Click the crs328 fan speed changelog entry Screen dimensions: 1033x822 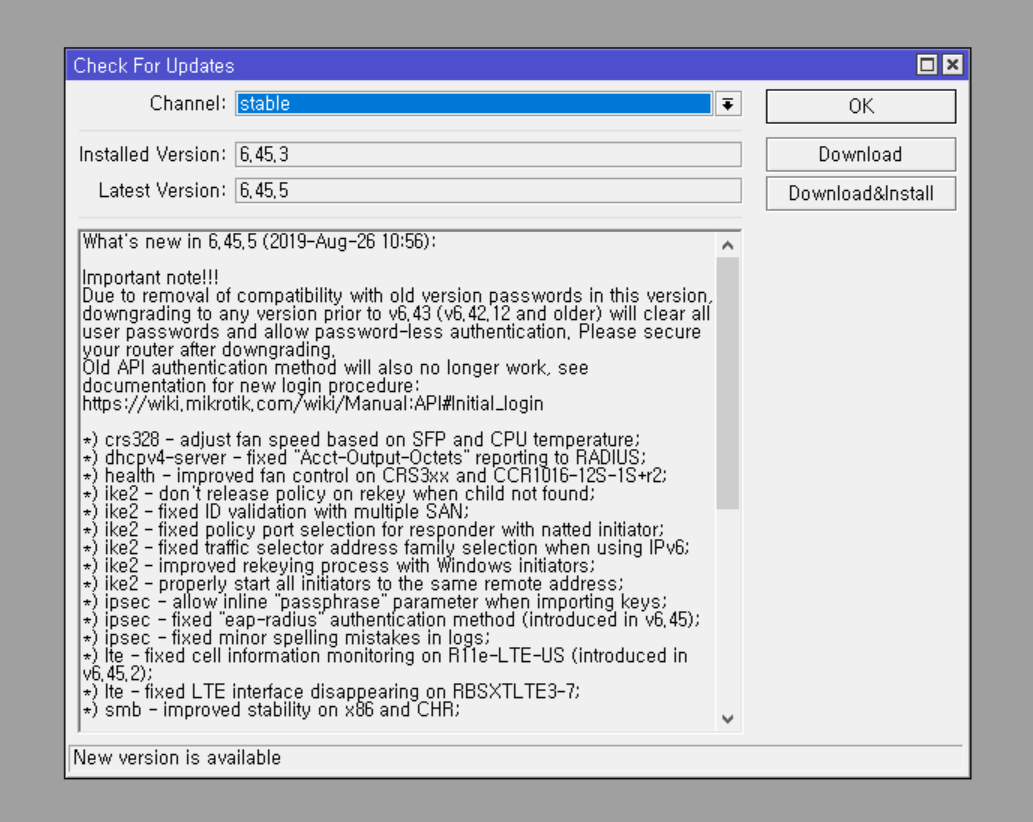pyautogui.click(x=361, y=439)
